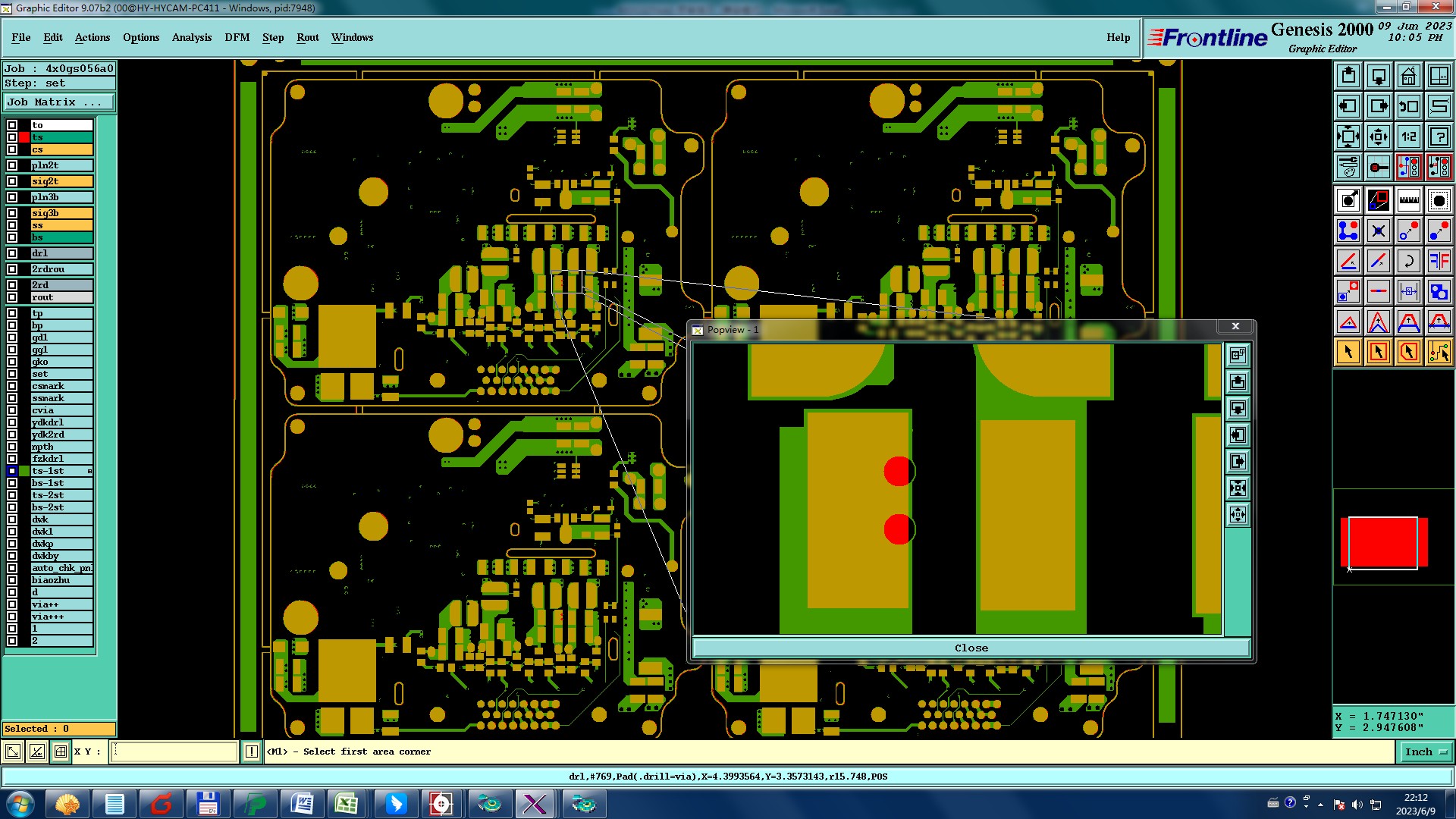Close the Popview window with Close button
The height and width of the screenshot is (819, 1456).
tap(971, 648)
